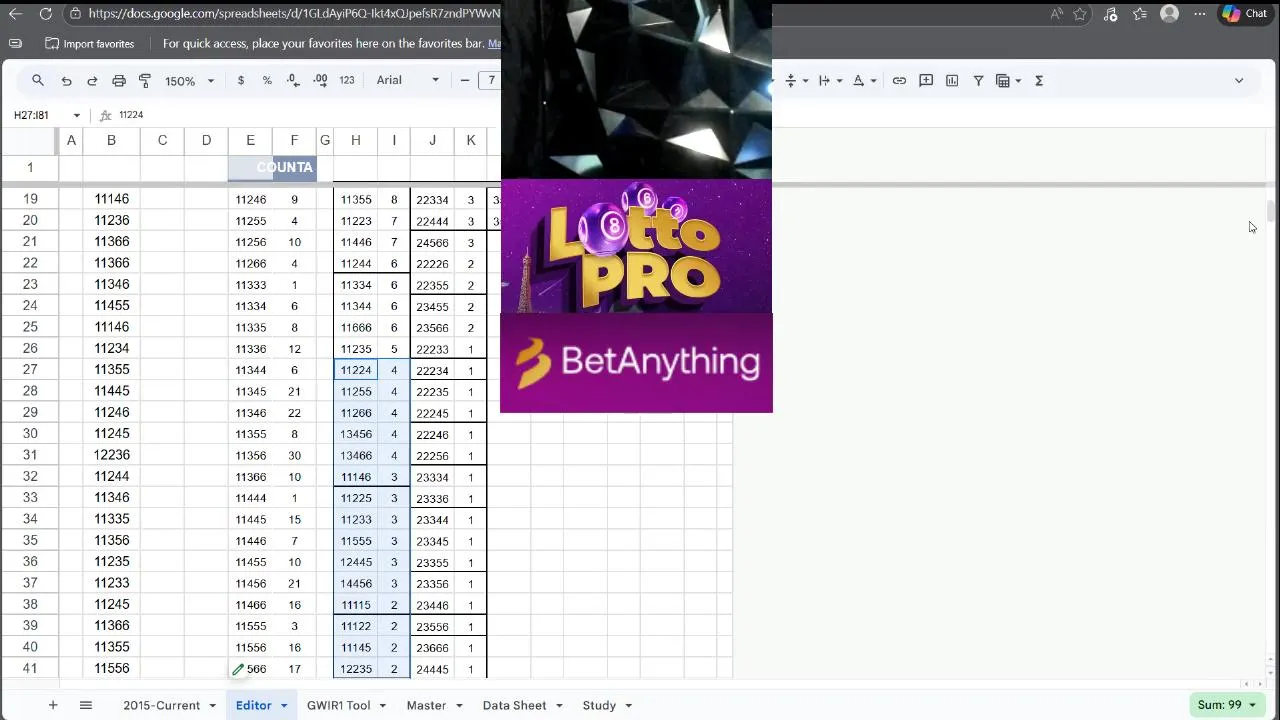
Task: Click cell F31 with value 30
Action: pos(294,455)
